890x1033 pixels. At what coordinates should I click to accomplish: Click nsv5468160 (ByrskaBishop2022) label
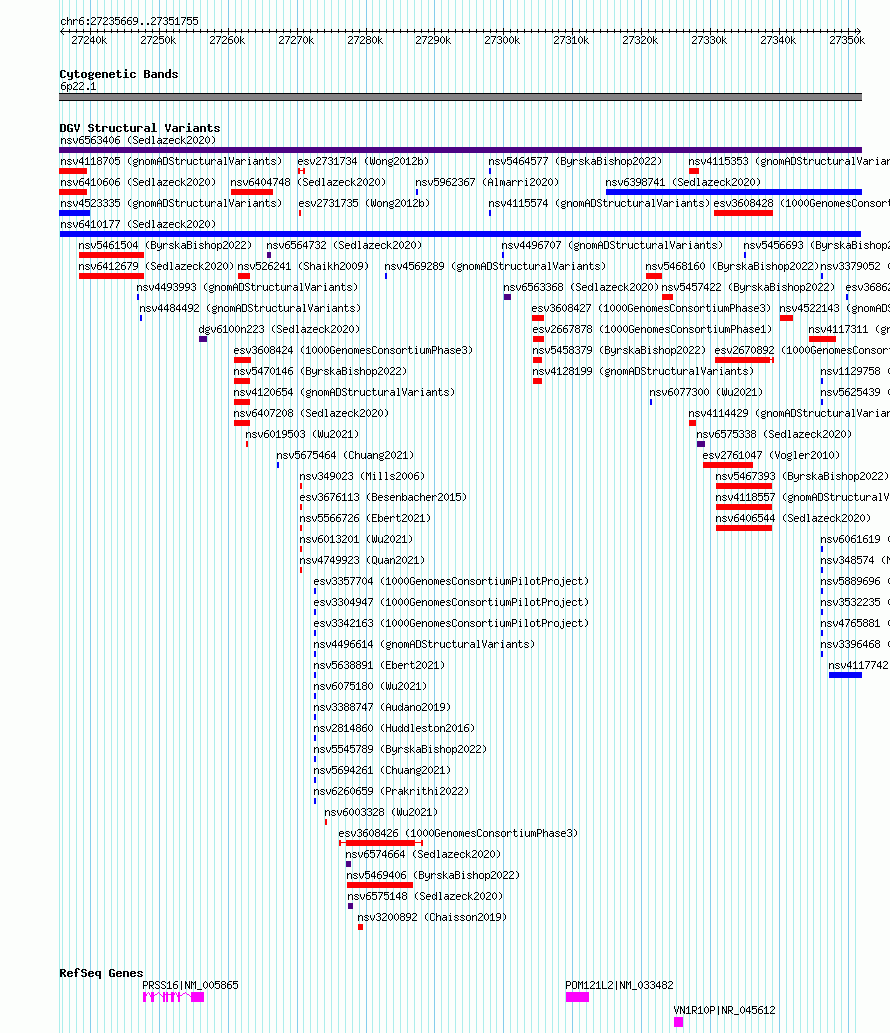click(x=732, y=267)
